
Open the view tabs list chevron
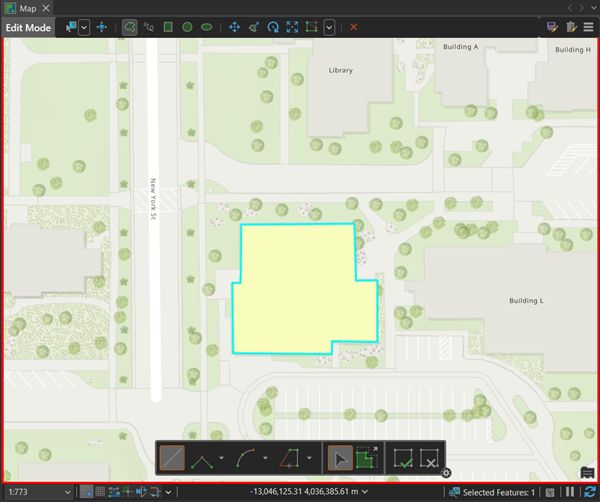point(593,8)
